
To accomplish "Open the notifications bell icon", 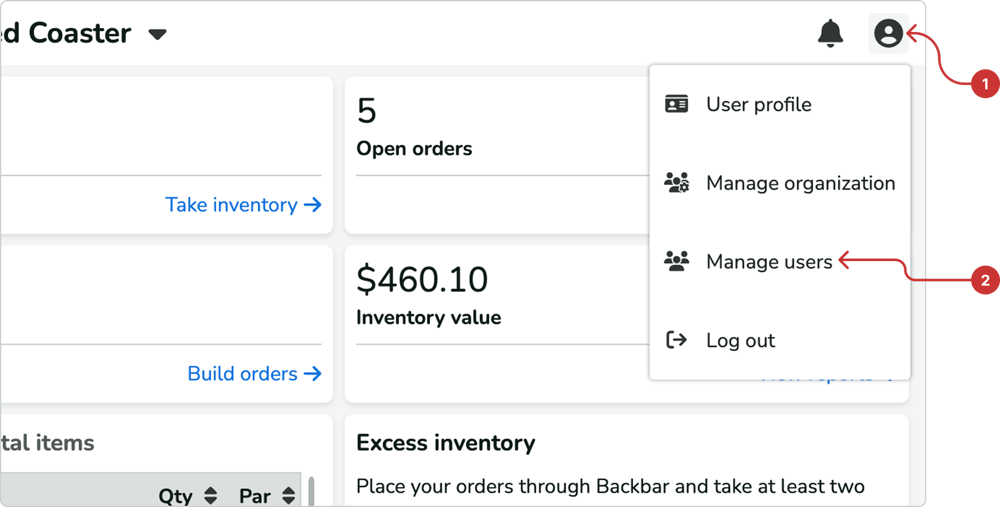I will click(x=830, y=33).
